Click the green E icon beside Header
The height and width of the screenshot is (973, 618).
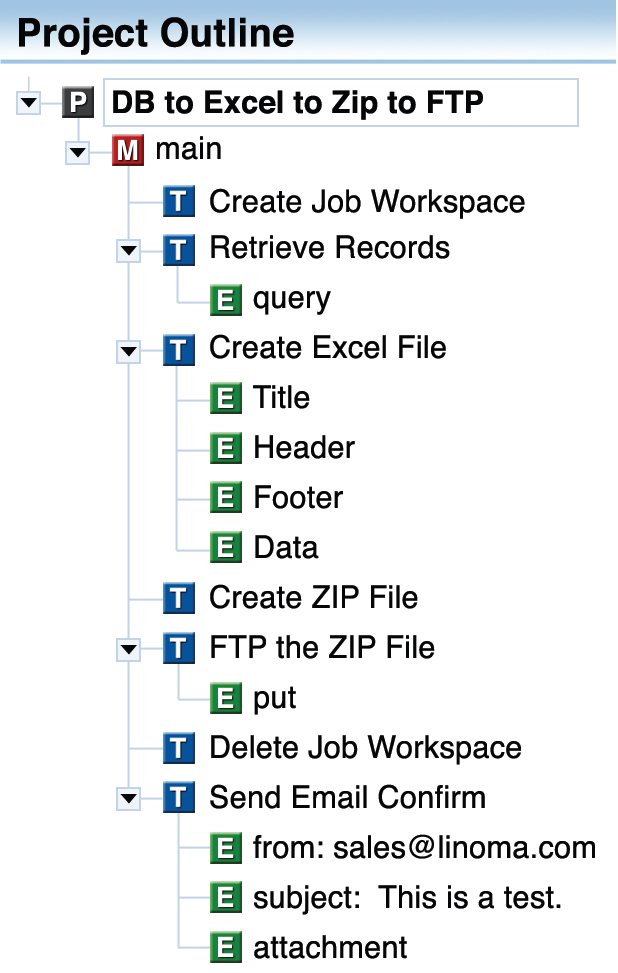coord(226,449)
